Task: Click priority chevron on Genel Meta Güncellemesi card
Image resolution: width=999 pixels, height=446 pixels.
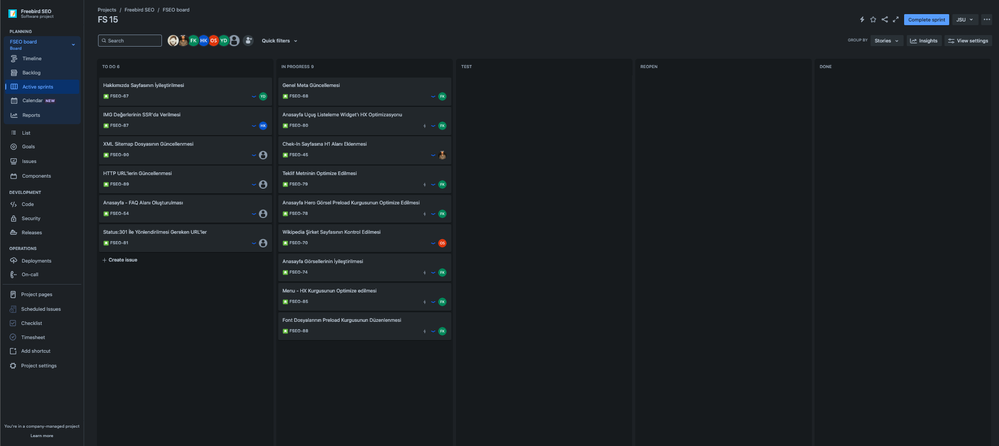Action: coord(433,96)
